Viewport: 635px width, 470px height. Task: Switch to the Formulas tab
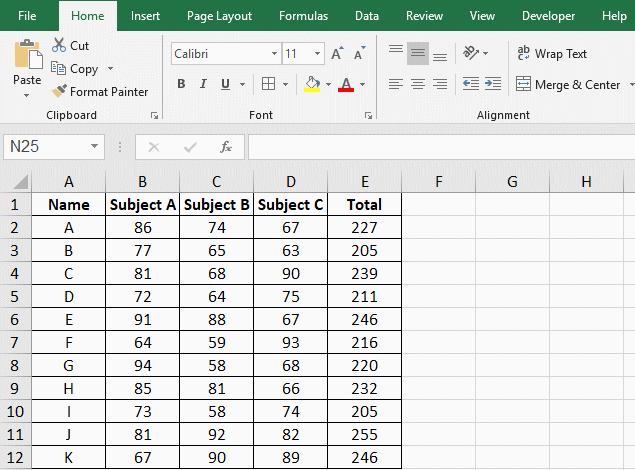(x=303, y=16)
